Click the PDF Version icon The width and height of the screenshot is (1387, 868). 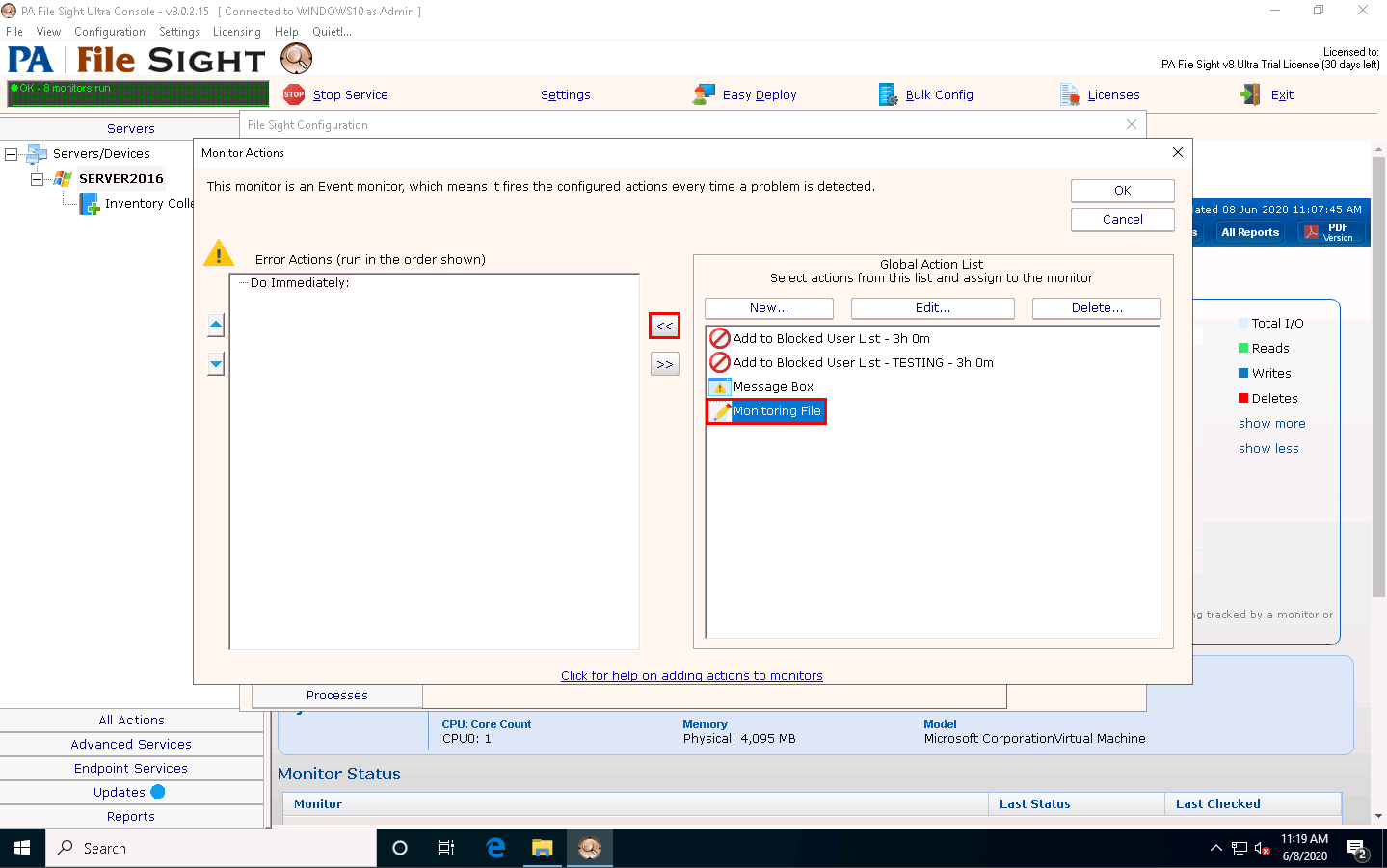[1311, 232]
